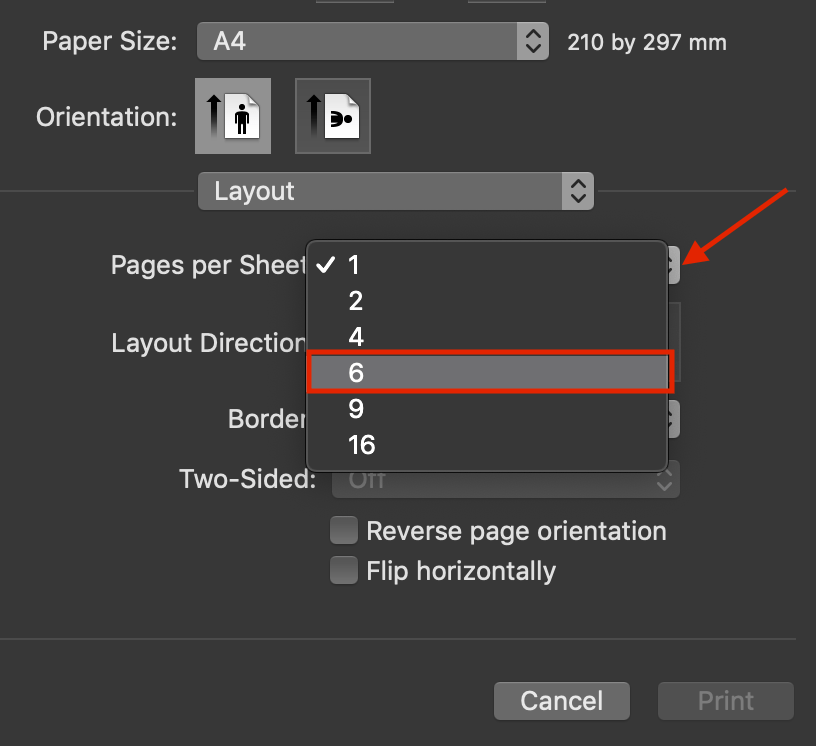Enable Reverse page orientation
The image size is (816, 746).
click(x=344, y=530)
